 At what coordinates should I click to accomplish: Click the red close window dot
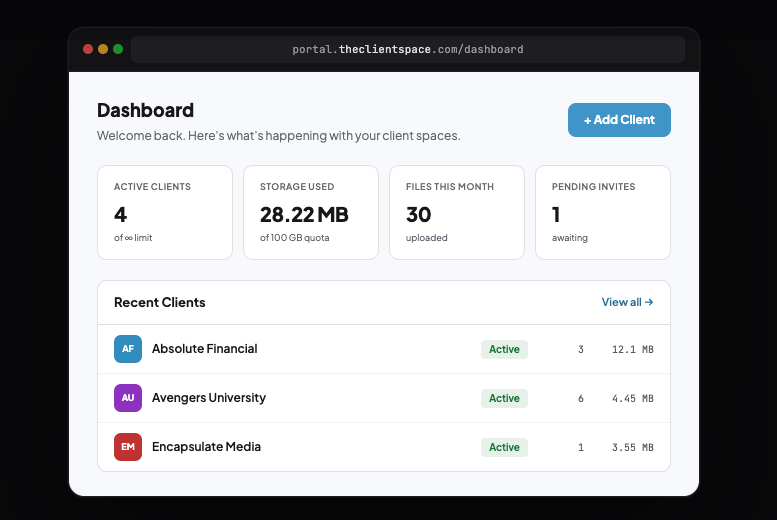[88, 49]
